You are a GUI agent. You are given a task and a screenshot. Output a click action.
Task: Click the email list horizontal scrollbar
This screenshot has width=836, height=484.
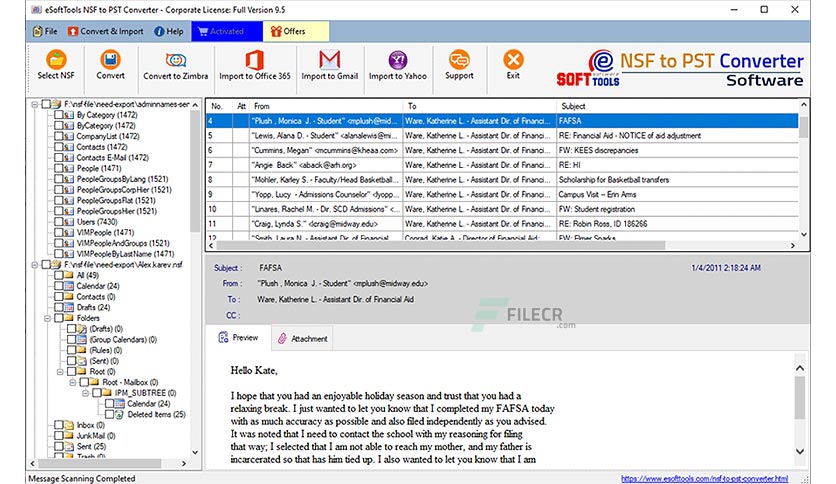point(440,245)
